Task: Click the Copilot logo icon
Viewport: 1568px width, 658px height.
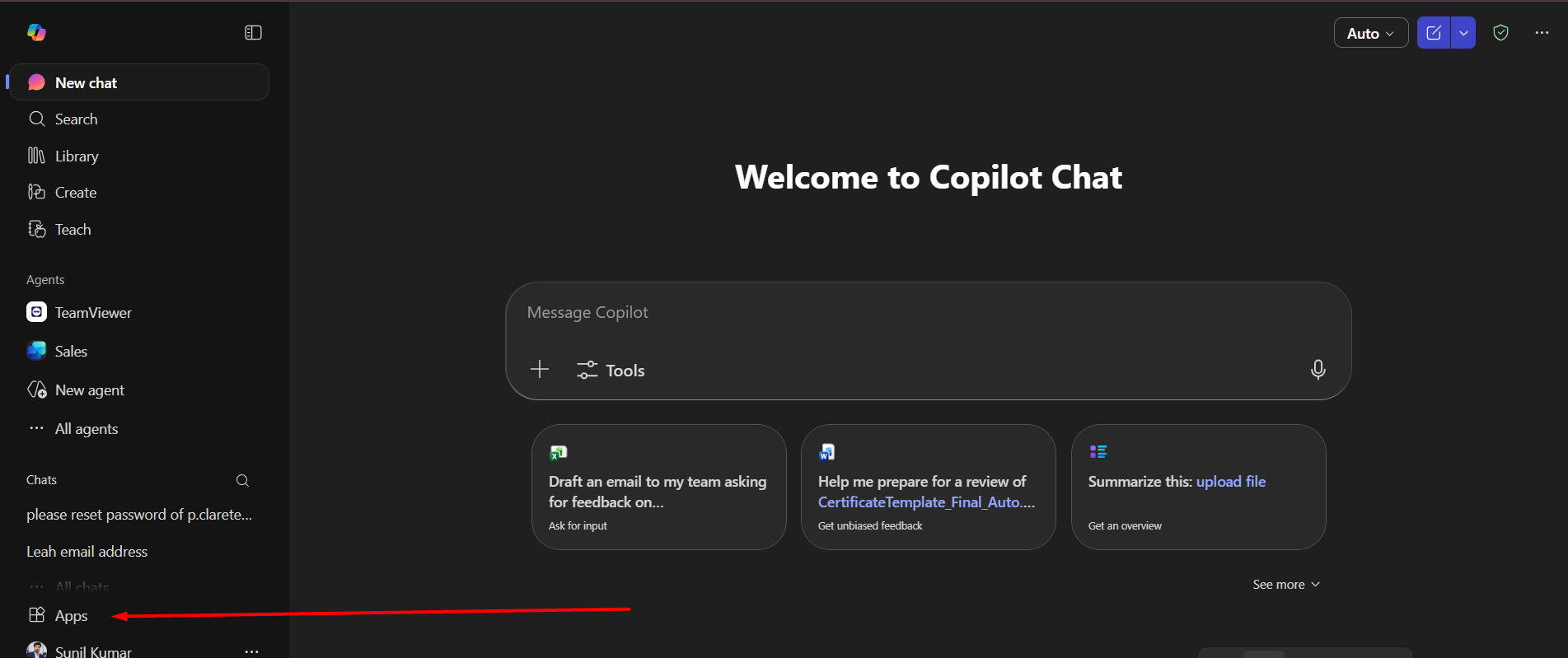Action: pyautogui.click(x=36, y=32)
